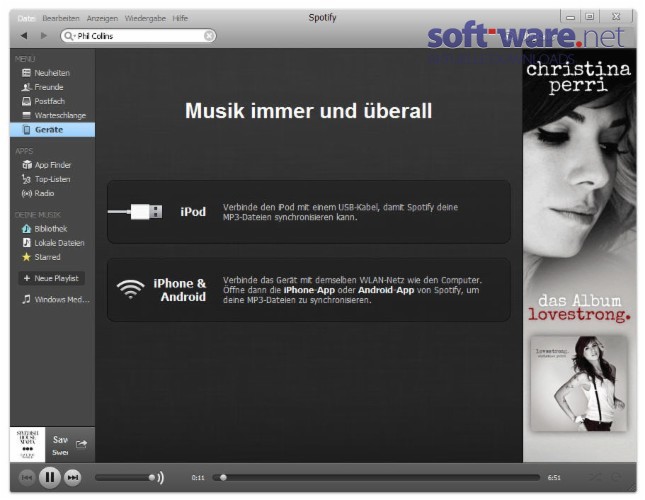Skip to the next track

73,477
